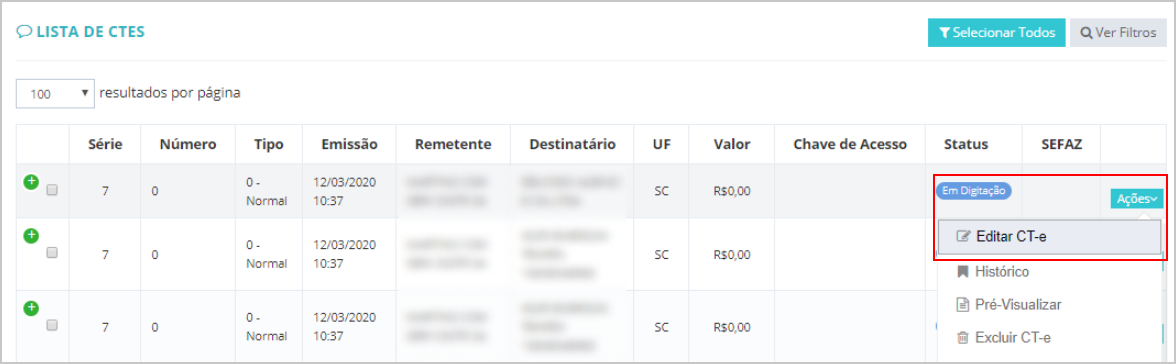The width and height of the screenshot is (1176, 364).
Task: Open the Ver Filtros button
Action: pyautogui.click(x=1118, y=33)
